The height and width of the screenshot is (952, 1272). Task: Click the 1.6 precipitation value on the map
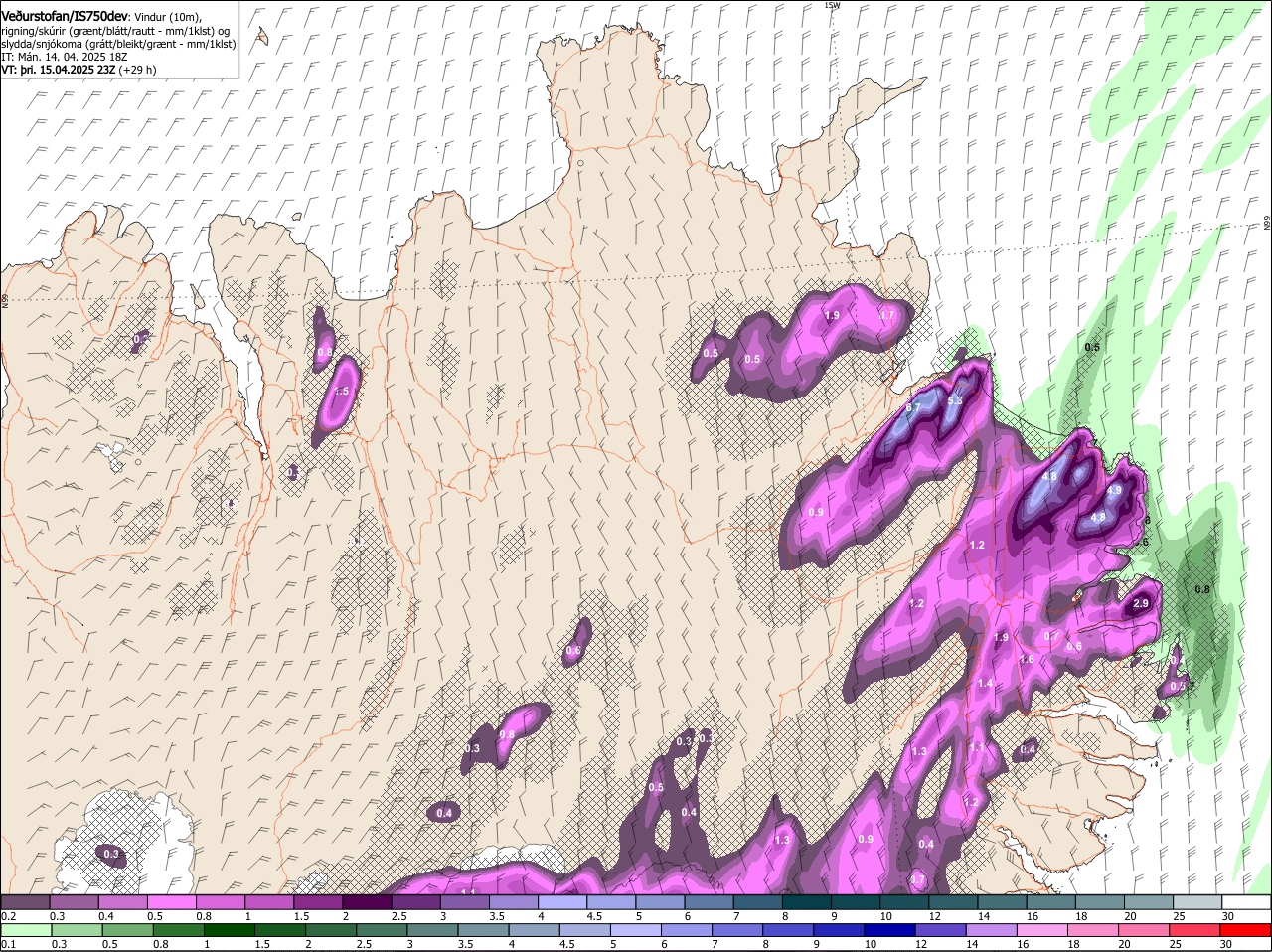(x=1028, y=659)
